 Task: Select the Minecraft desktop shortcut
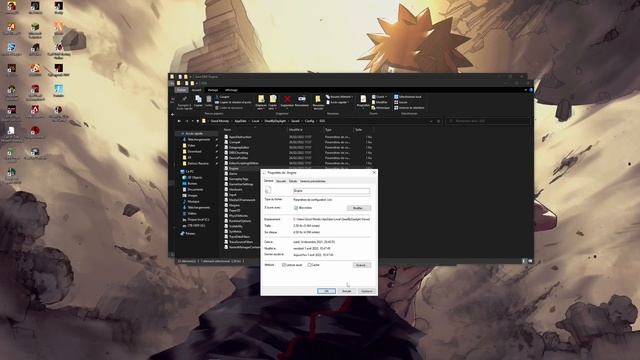pyautogui.click(x=35, y=30)
